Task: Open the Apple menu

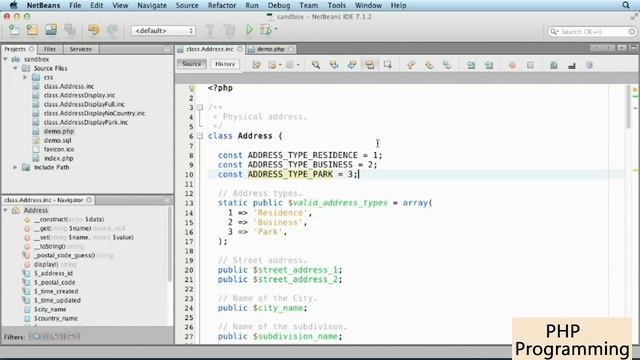Action: click(x=13, y=5)
